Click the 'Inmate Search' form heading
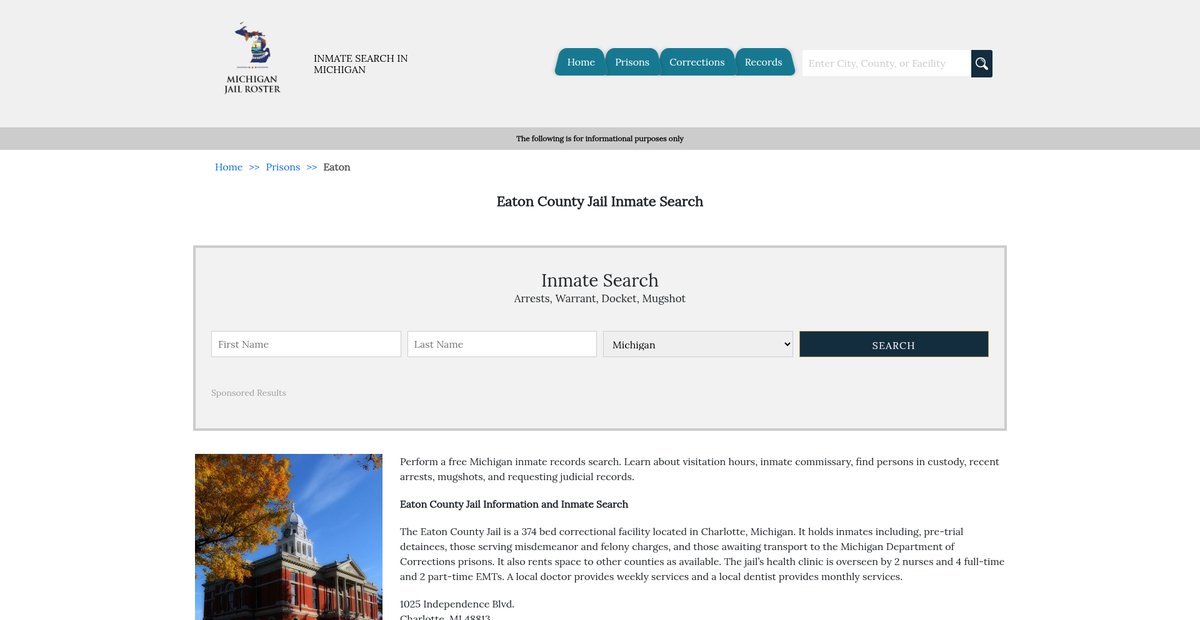Screen dimensions: 1200x620 click(x=600, y=281)
